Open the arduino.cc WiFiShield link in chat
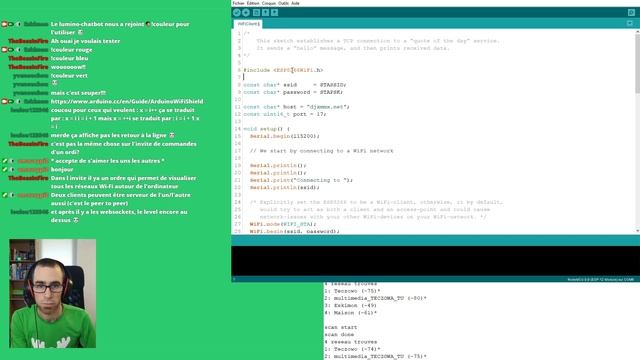 [x=127, y=101]
